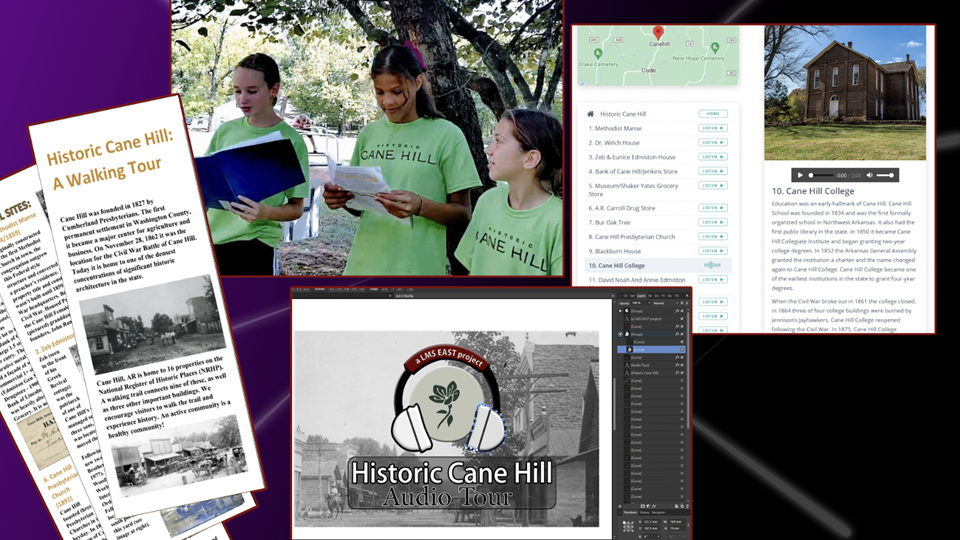Listen to 5. Museum/Shaker Yates Grocery Store
Screen dimensions: 960x540
pos(713,185)
